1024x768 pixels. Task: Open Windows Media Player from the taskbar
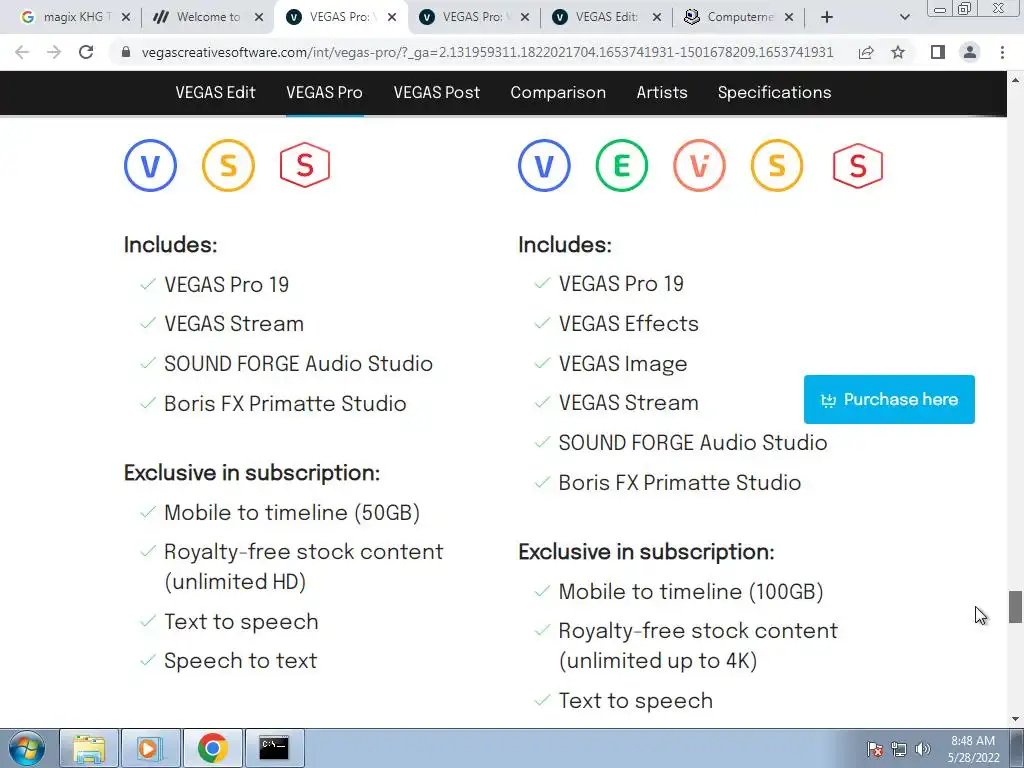click(150, 748)
